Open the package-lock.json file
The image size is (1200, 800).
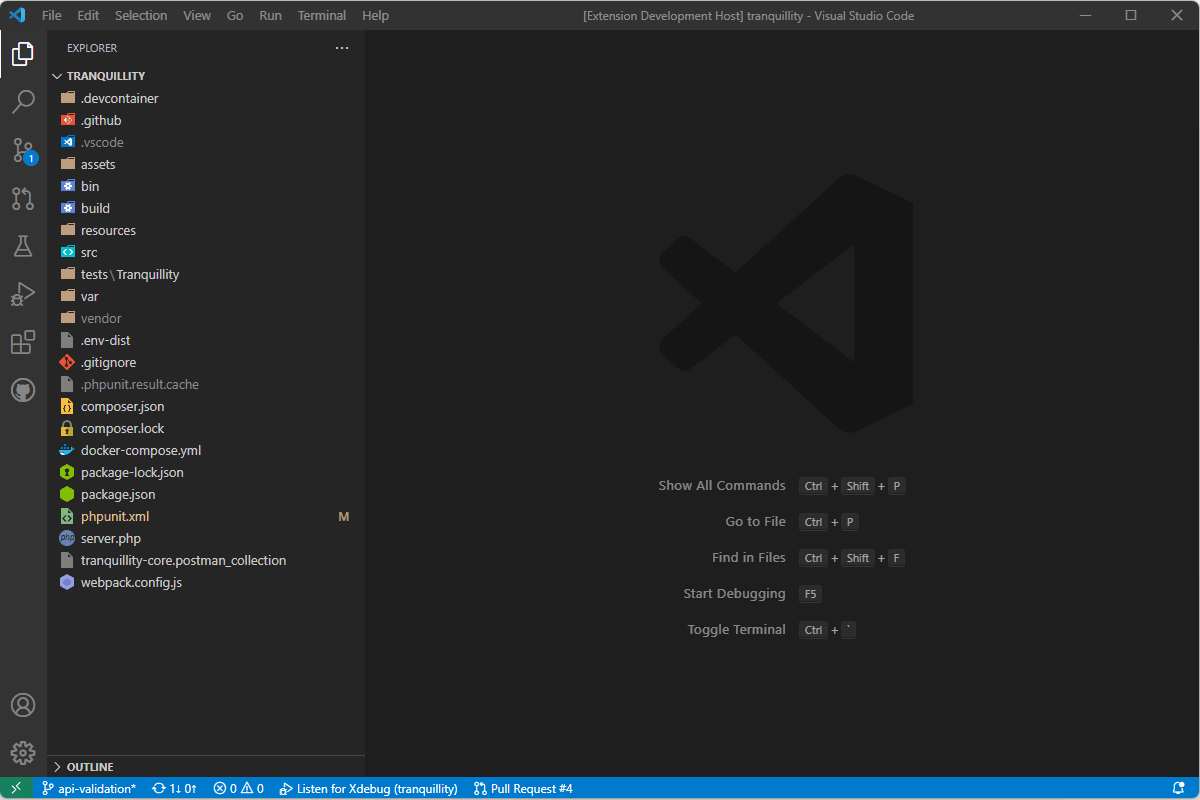206,472
